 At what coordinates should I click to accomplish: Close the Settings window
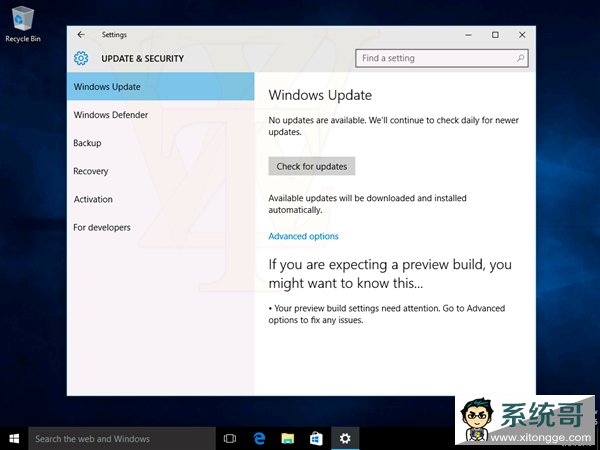pos(522,35)
